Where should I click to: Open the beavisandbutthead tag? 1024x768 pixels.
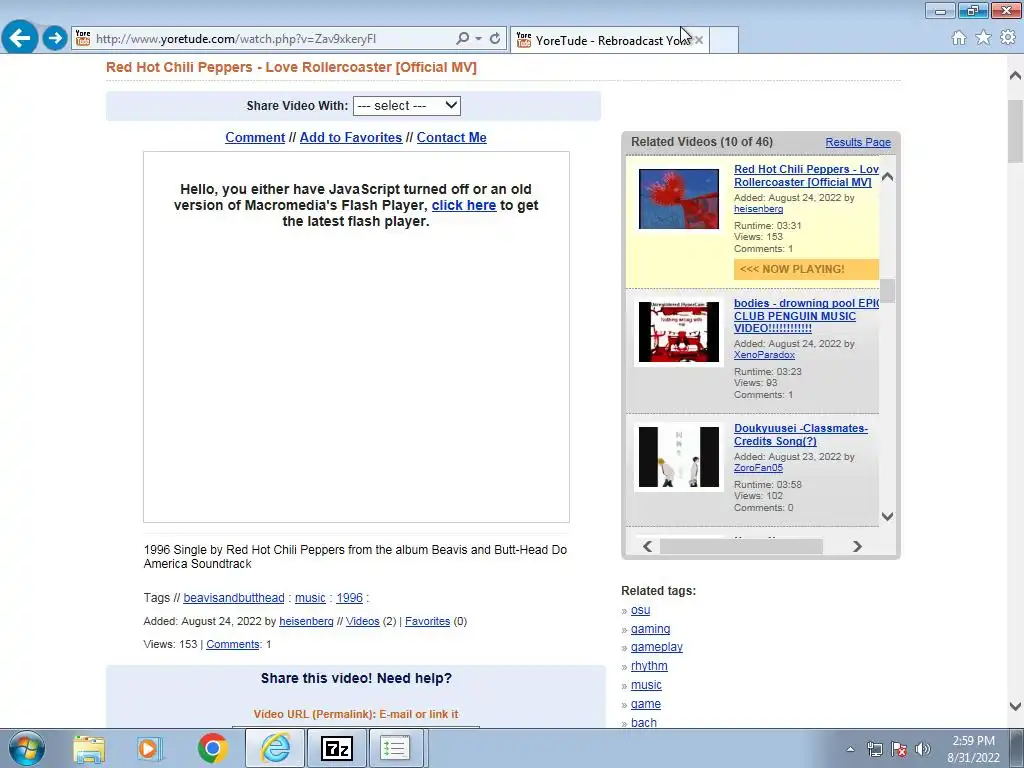click(x=234, y=598)
